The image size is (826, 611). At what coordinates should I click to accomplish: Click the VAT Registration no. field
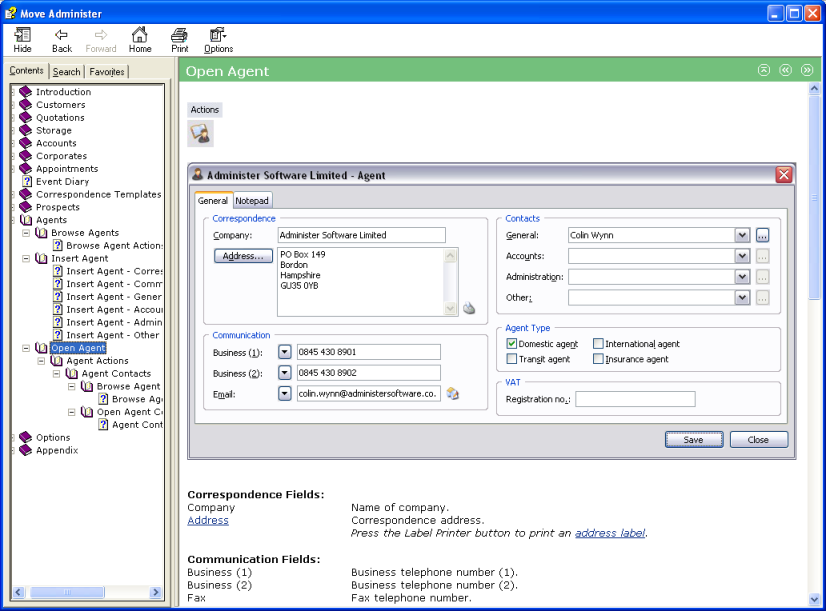click(x=635, y=399)
